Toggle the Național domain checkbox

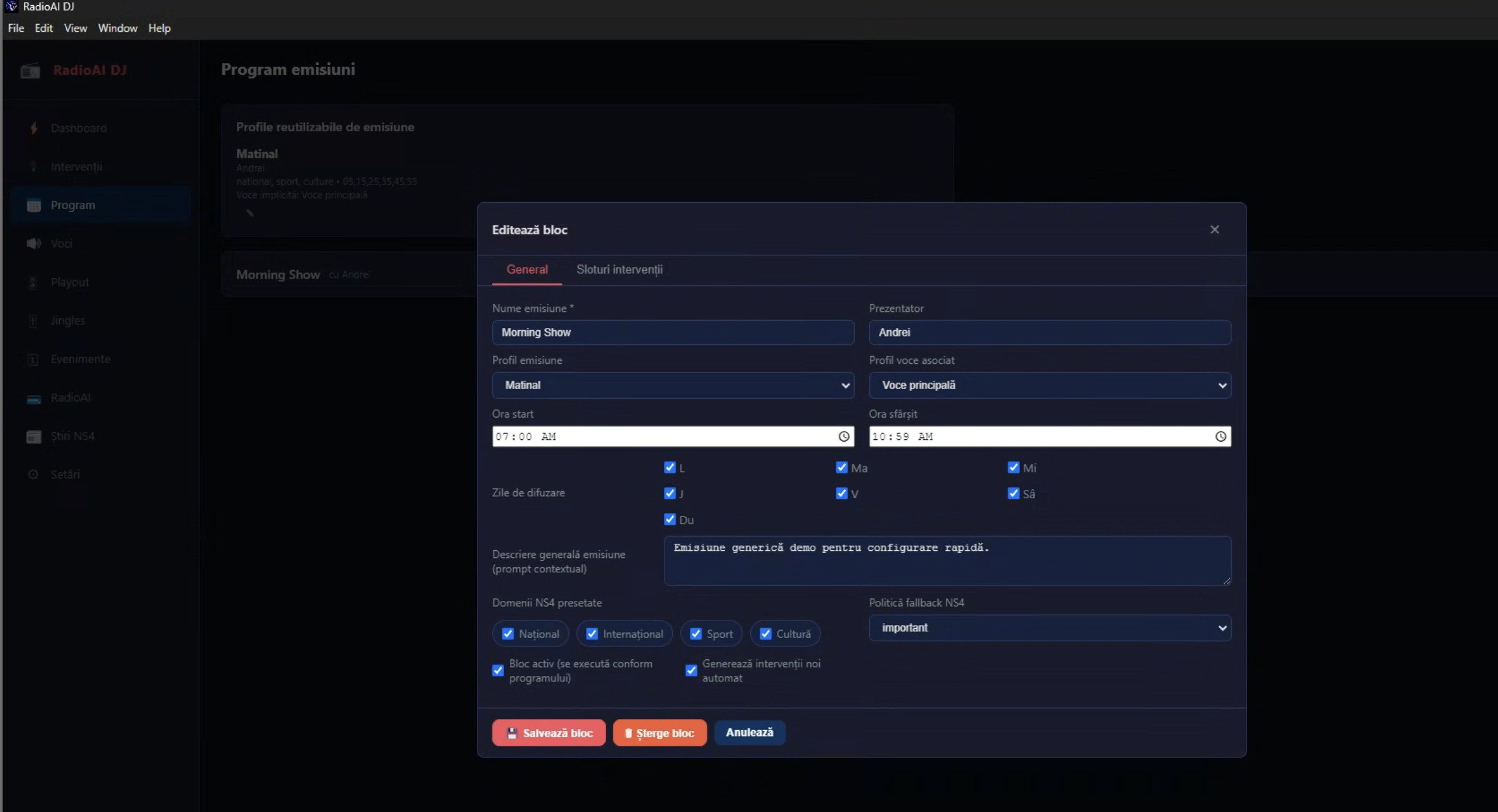click(508, 633)
